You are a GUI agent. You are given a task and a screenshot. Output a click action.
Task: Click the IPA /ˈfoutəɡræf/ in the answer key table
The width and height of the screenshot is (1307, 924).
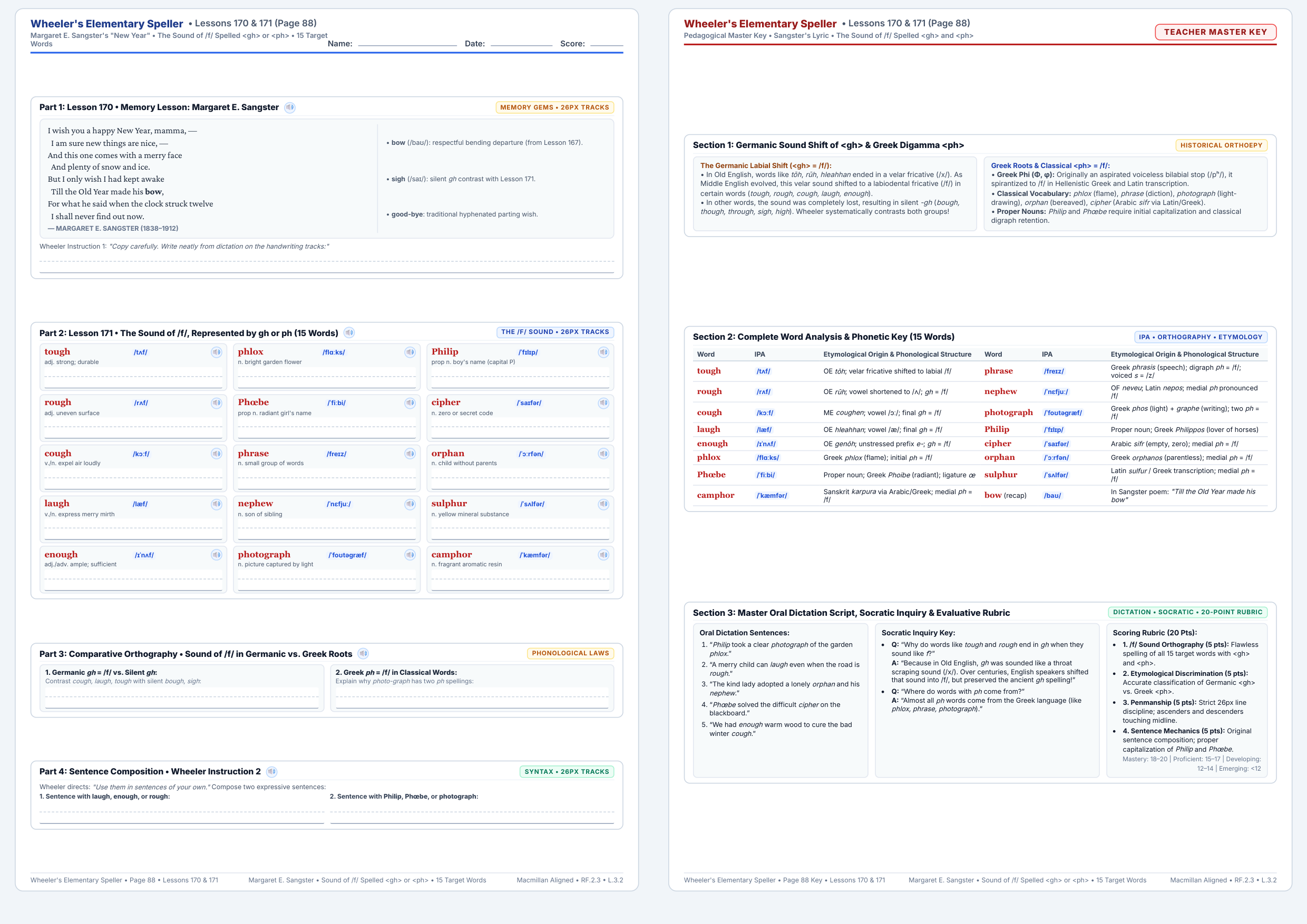tap(1063, 413)
